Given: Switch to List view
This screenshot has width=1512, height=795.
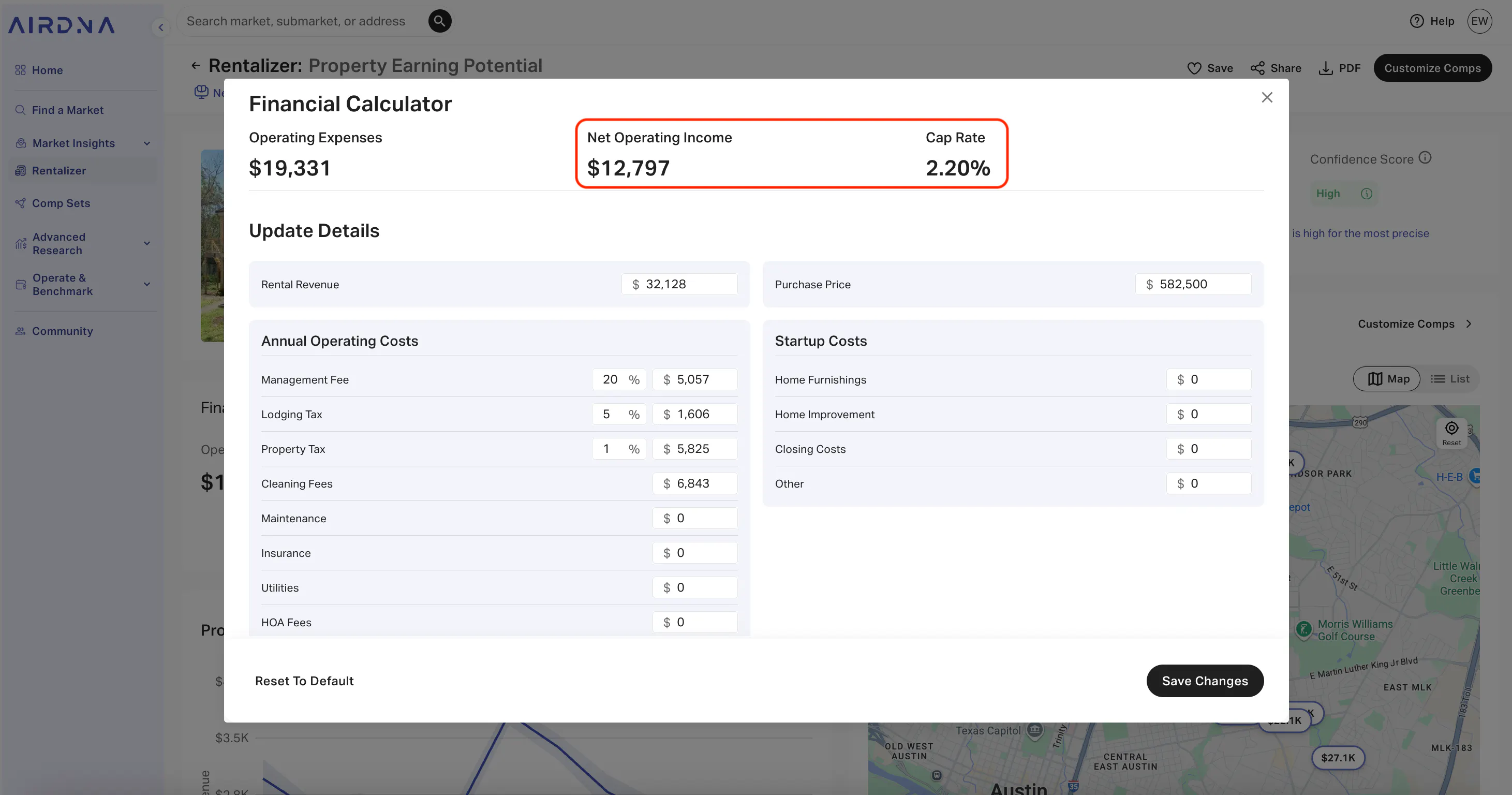Looking at the screenshot, I should click(x=1450, y=379).
